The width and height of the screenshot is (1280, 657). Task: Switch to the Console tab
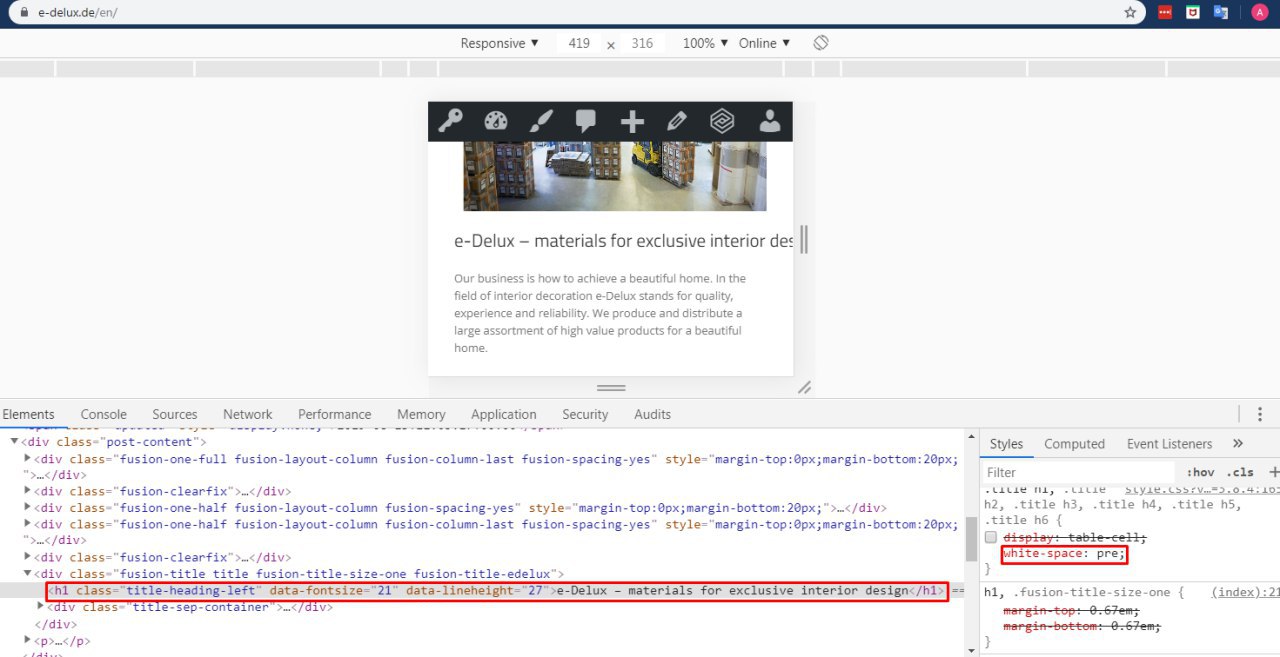pyautogui.click(x=104, y=414)
